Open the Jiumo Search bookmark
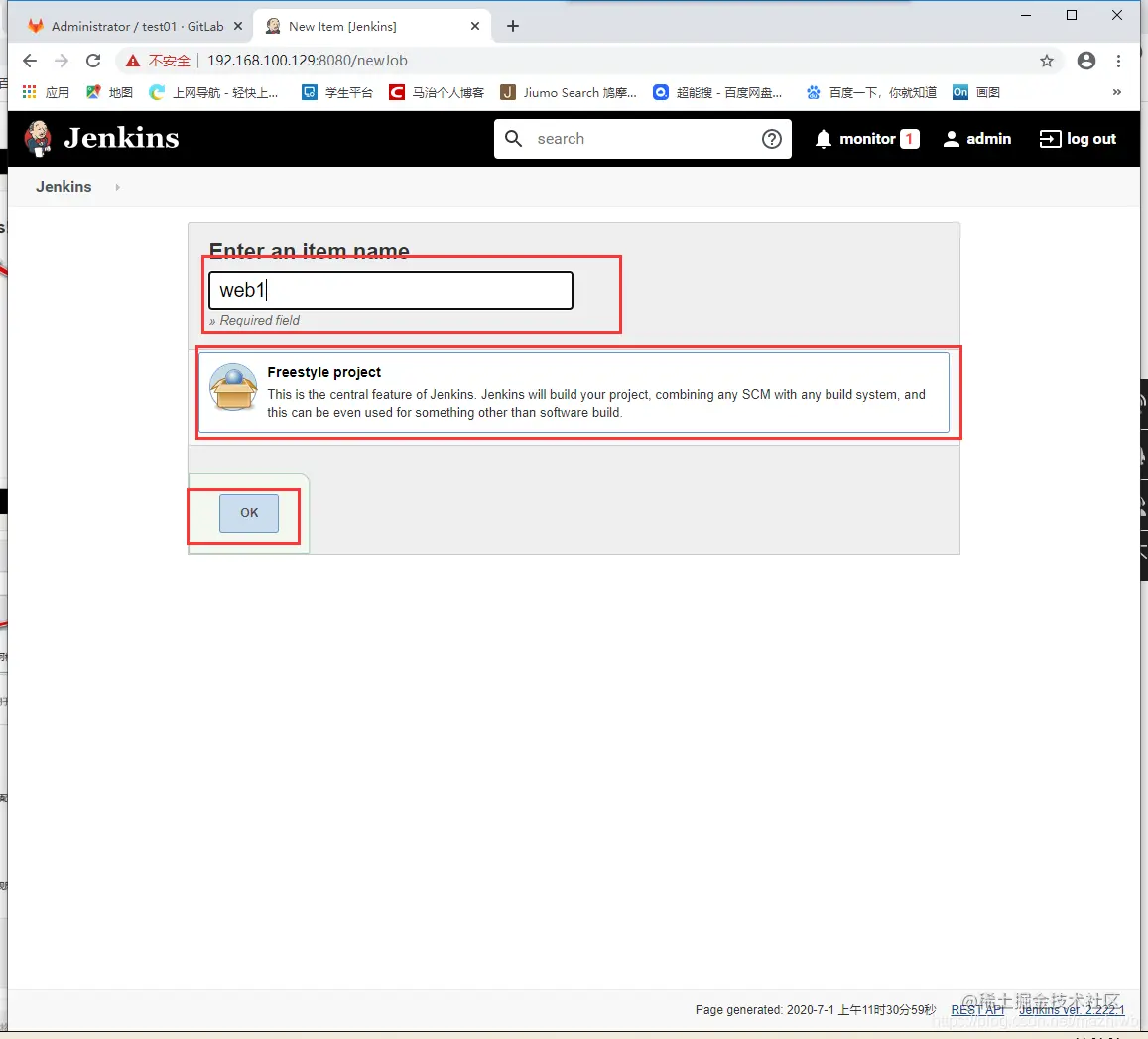 click(569, 92)
